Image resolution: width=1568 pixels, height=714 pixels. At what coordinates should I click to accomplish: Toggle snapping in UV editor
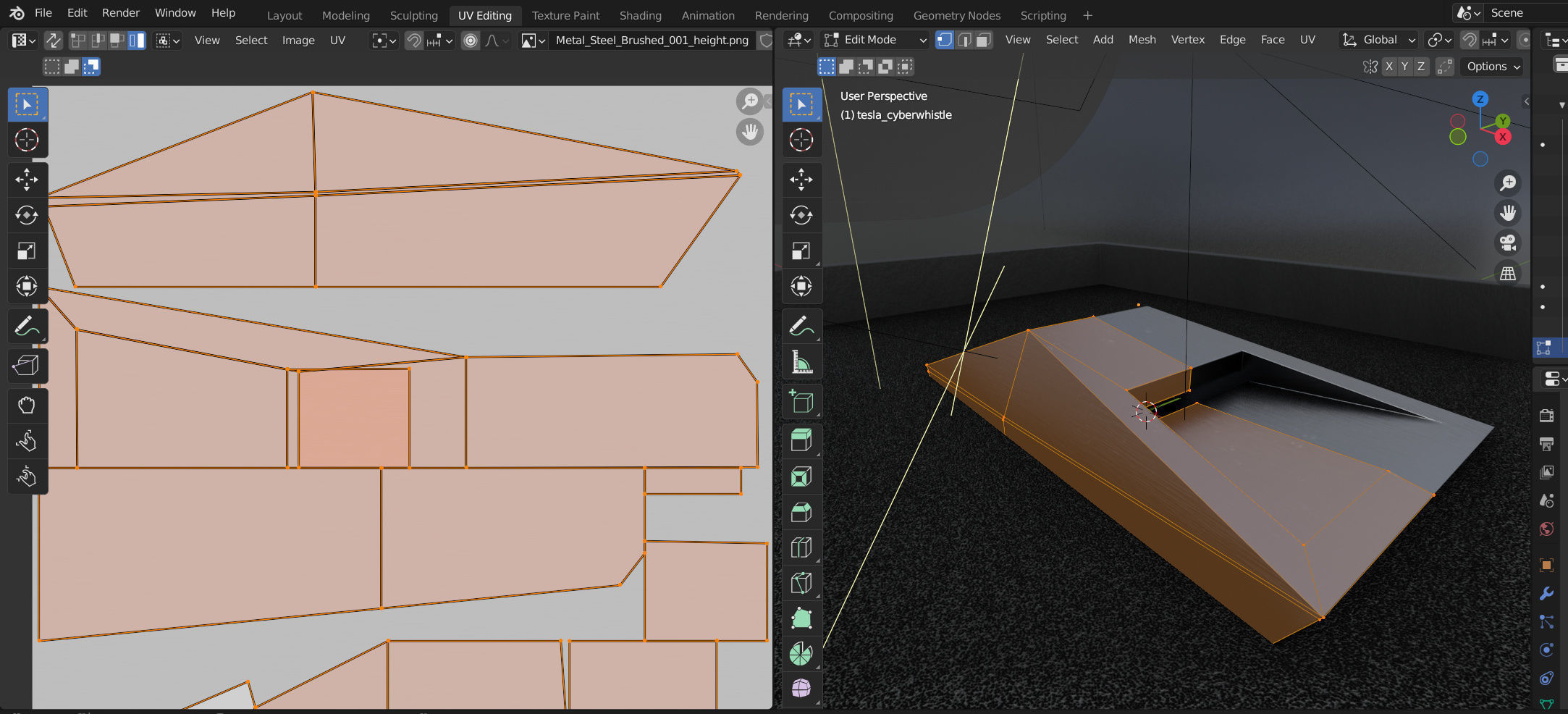tap(413, 41)
